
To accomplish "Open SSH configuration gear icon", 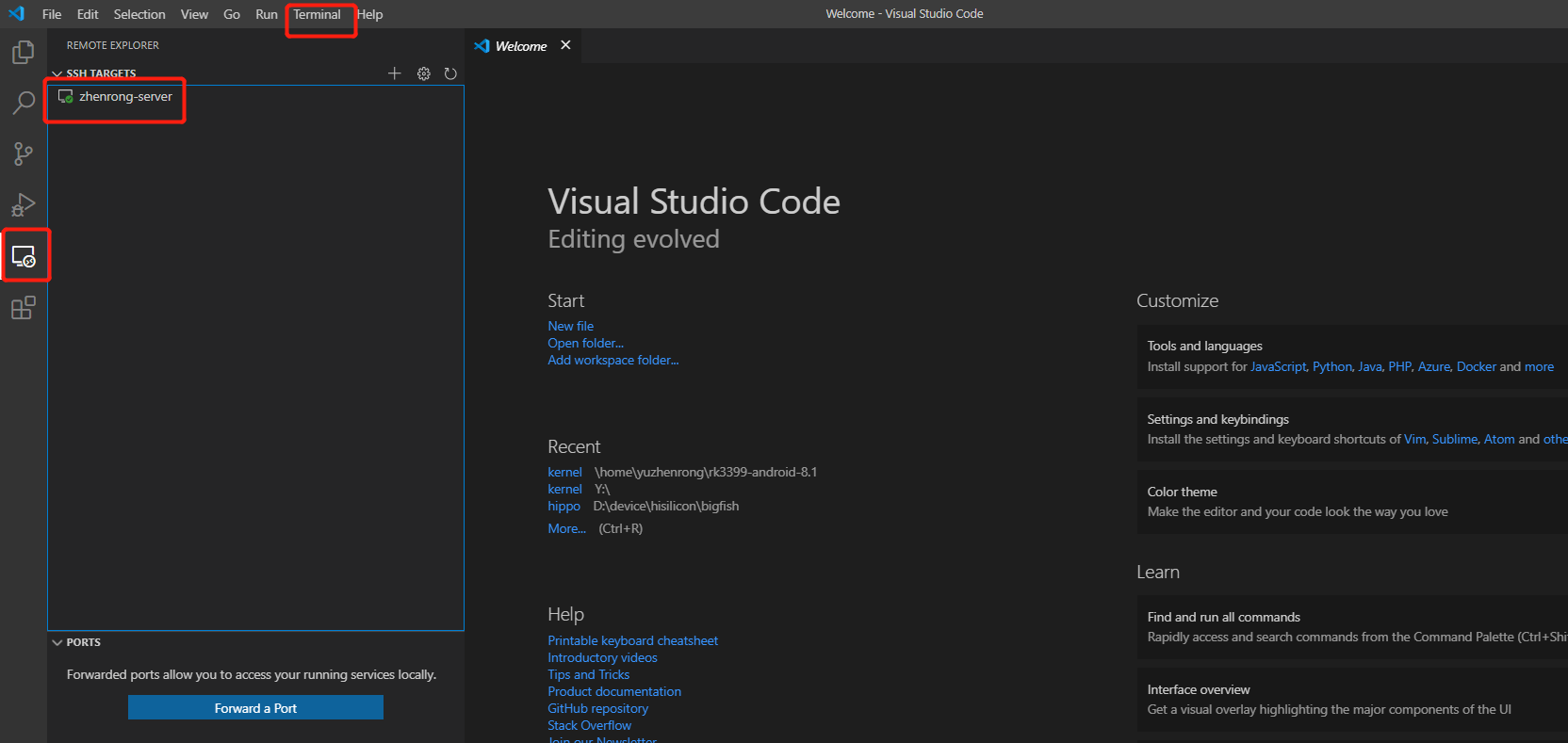I will (x=424, y=73).
